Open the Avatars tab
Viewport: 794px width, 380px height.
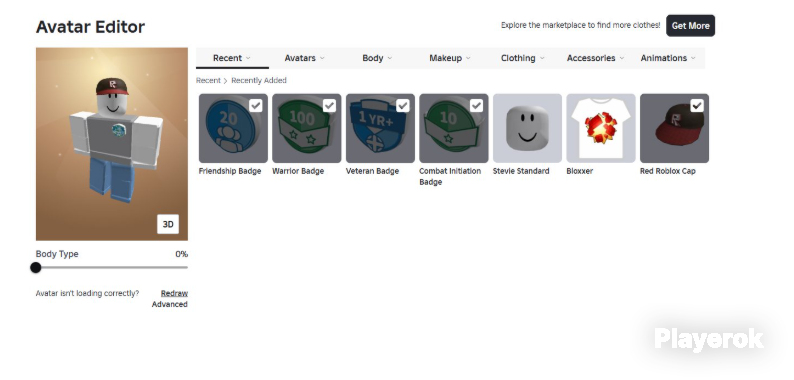tap(305, 58)
